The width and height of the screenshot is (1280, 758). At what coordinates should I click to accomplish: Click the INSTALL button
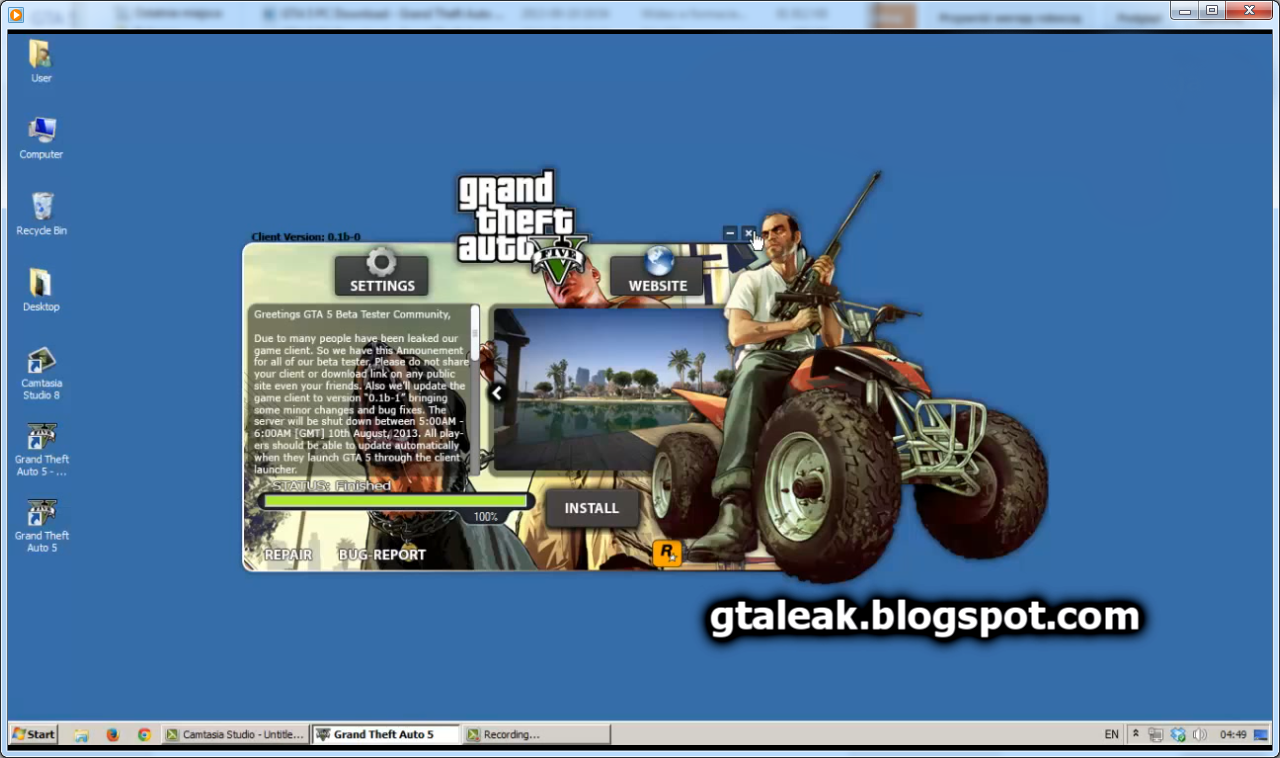pyautogui.click(x=592, y=508)
